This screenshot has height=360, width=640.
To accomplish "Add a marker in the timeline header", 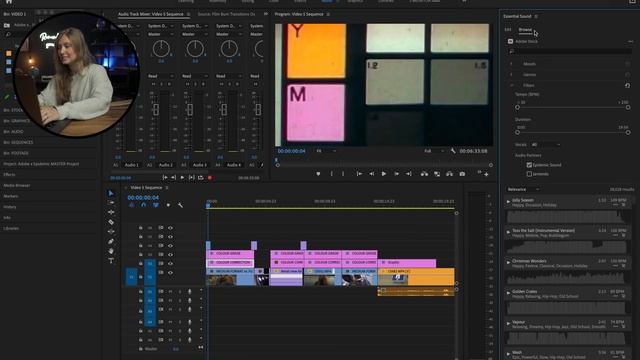I will pyautogui.click(x=168, y=205).
